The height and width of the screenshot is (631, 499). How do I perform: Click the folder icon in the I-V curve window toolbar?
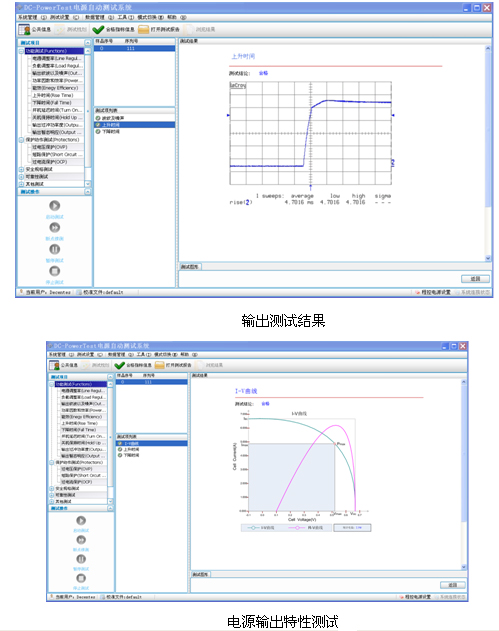pyautogui.click(x=159, y=365)
